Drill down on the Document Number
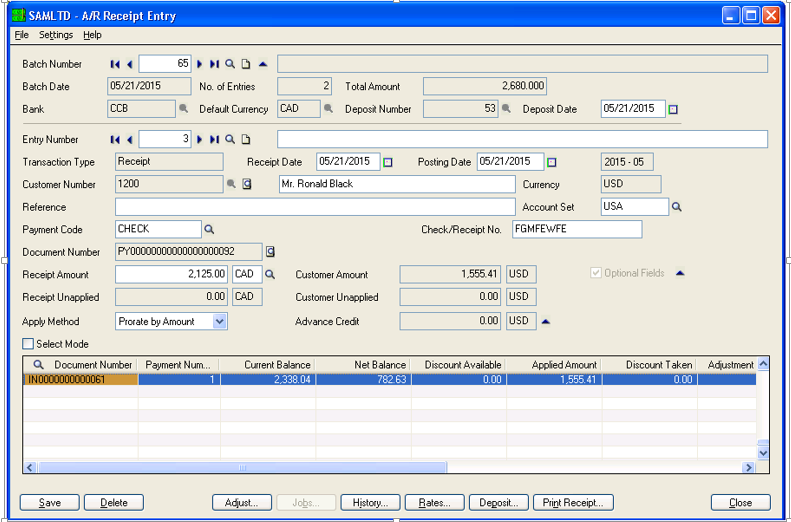 click(x=270, y=252)
